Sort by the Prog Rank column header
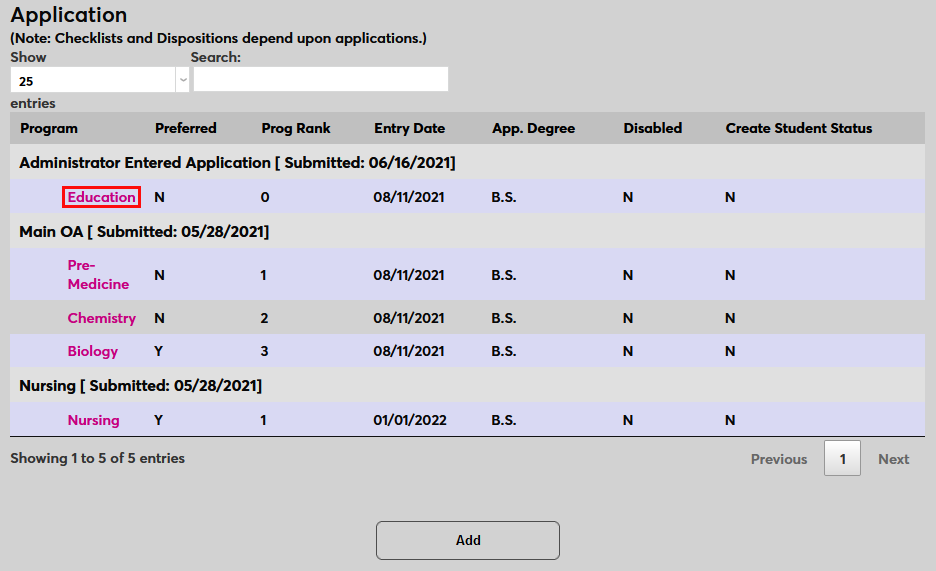The image size is (936, 571). [295, 128]
